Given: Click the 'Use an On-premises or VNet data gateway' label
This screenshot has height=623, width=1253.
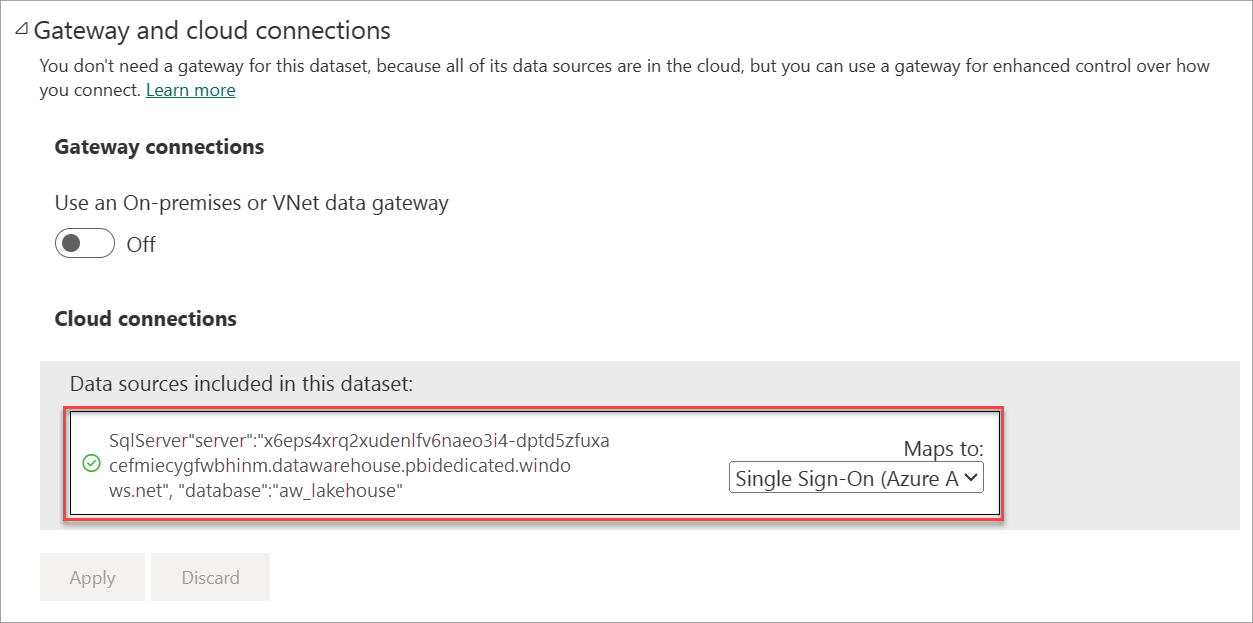Looking at the screenshot, I should point(251,203).
